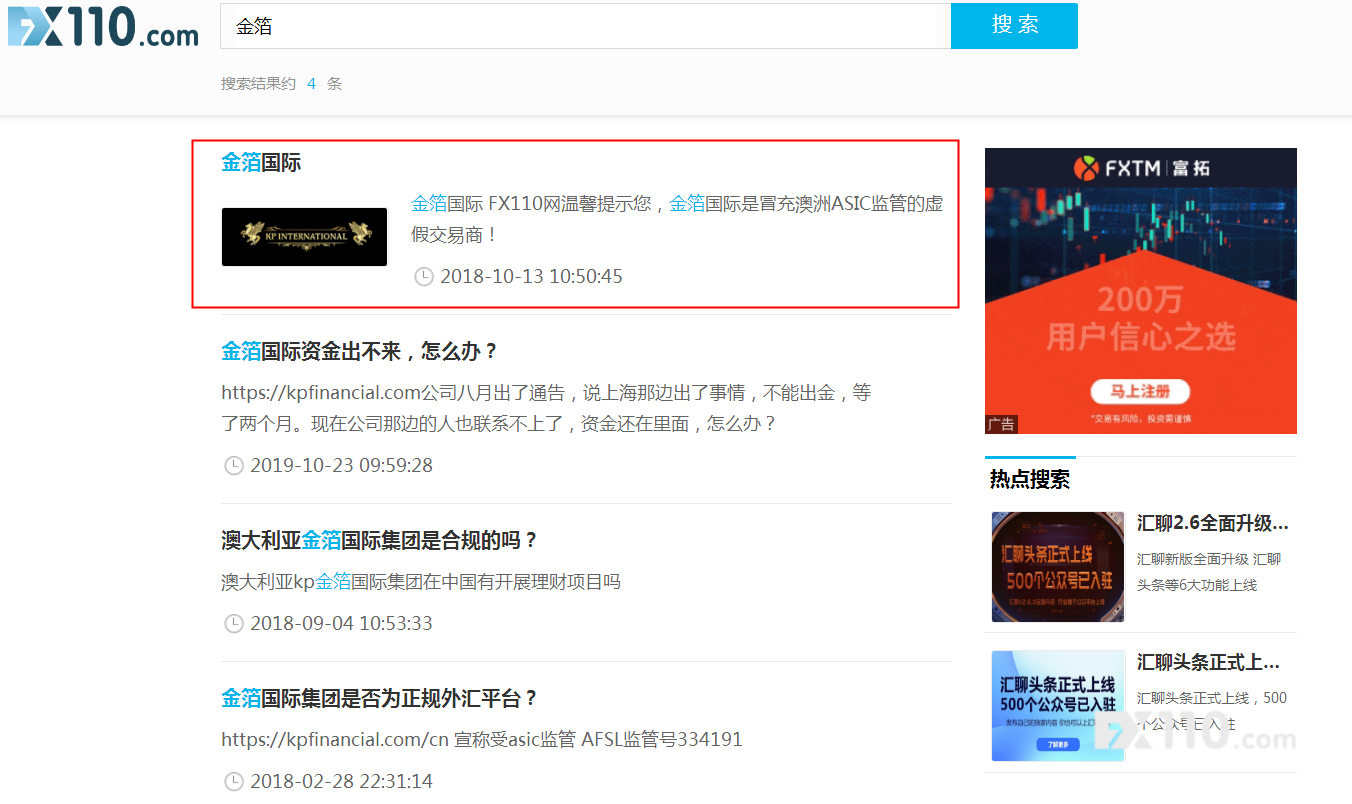Image resolution: width=1352 pixels, height=804 pixels.
Task: Click the kpfinancial.com公司八月 description text
Action: point(546,408)
